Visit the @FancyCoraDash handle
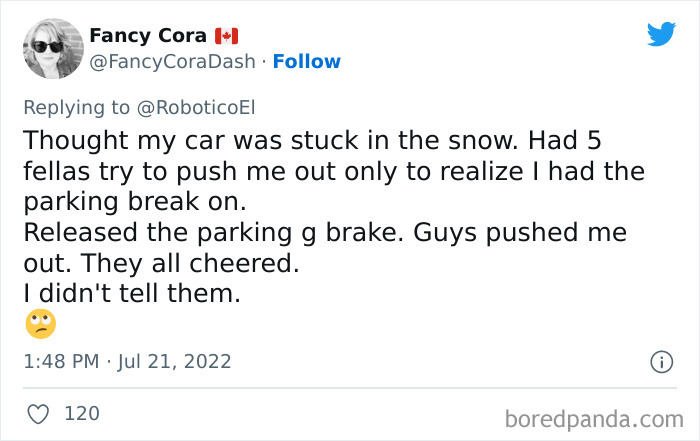Screen dimensions: 700x441 [x=172, y=62]
